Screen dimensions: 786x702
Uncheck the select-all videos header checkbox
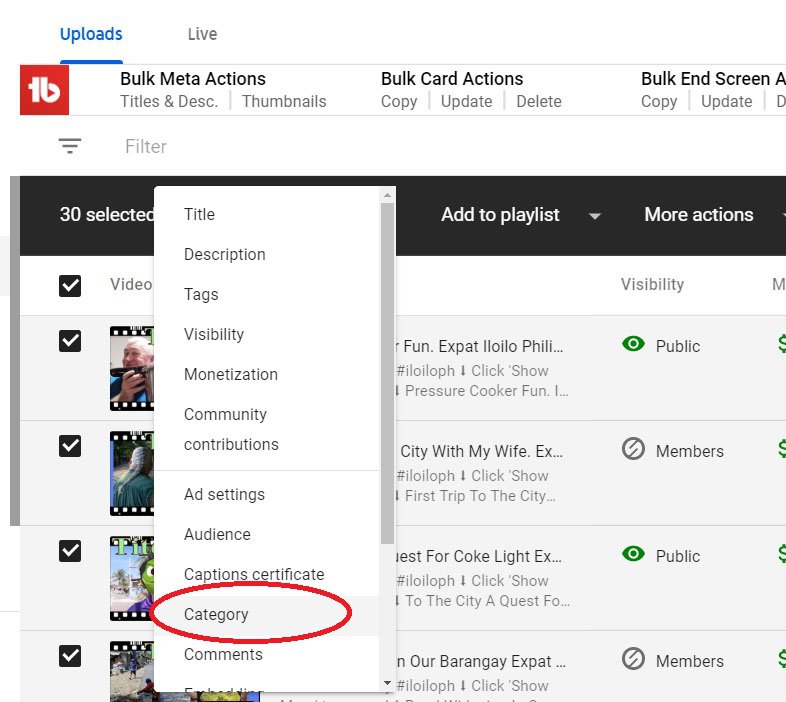point(70,285)
